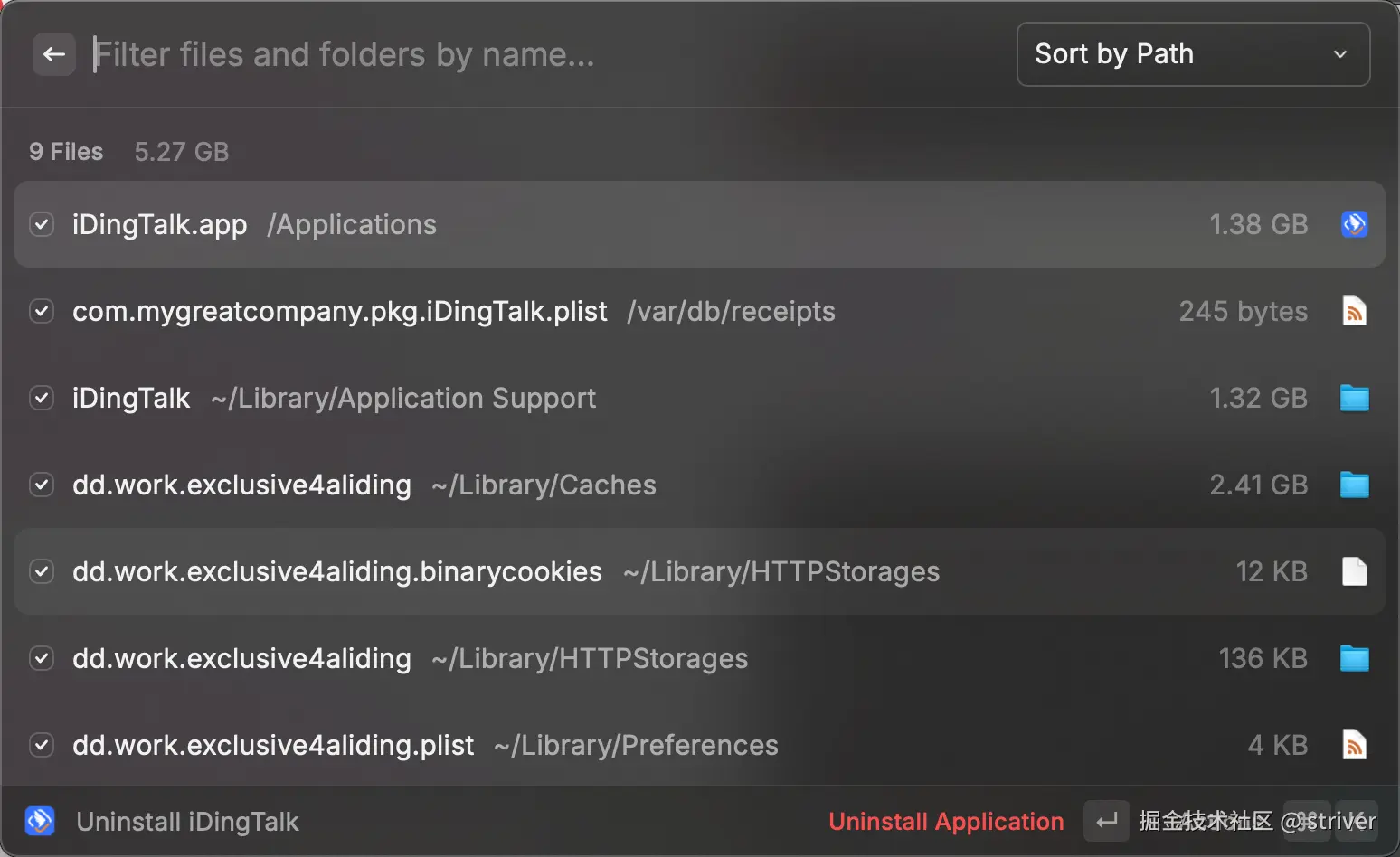1400x857 pixels.
Task: Click the DingTalk icon beside Uninstall iDingTalk
Action: pyautogui.click(x=40, y=821)
